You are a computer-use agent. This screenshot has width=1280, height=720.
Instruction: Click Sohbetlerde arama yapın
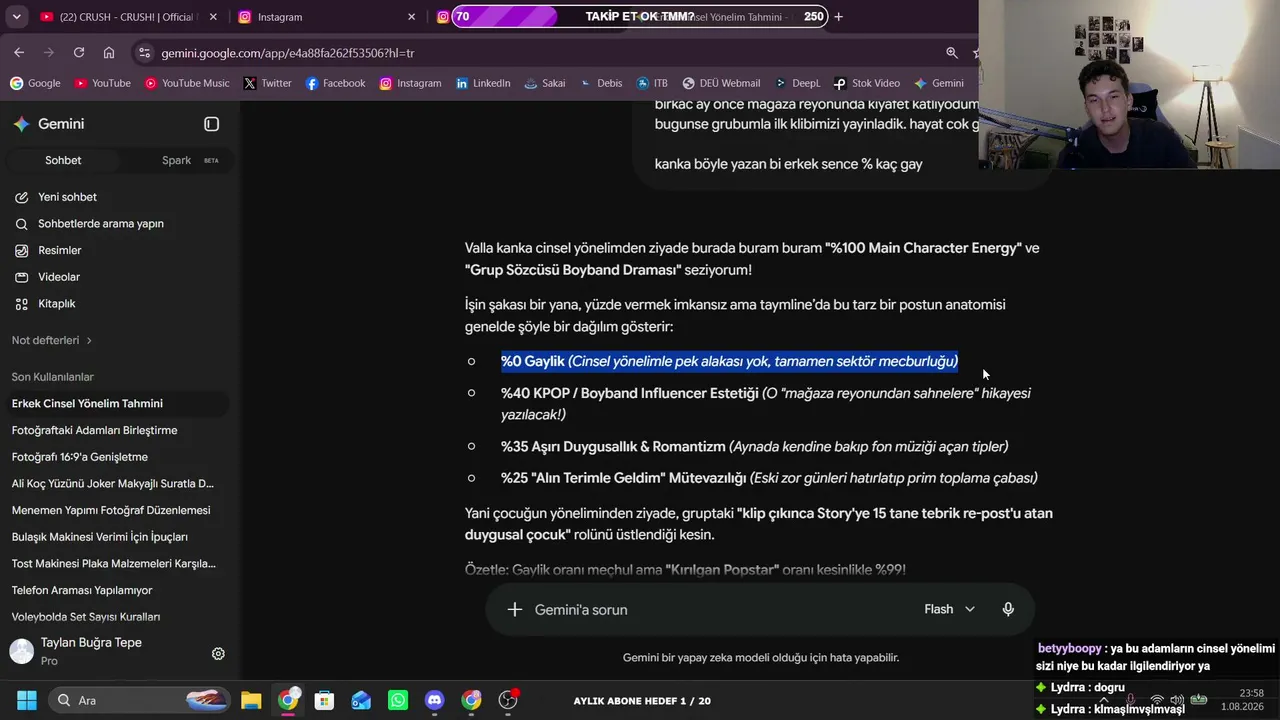point(120,223)
